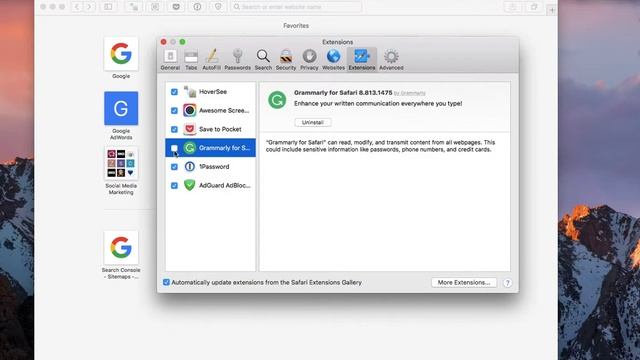Select the Extensions preferences pane

pyautogui.click(x=362, y=60)
